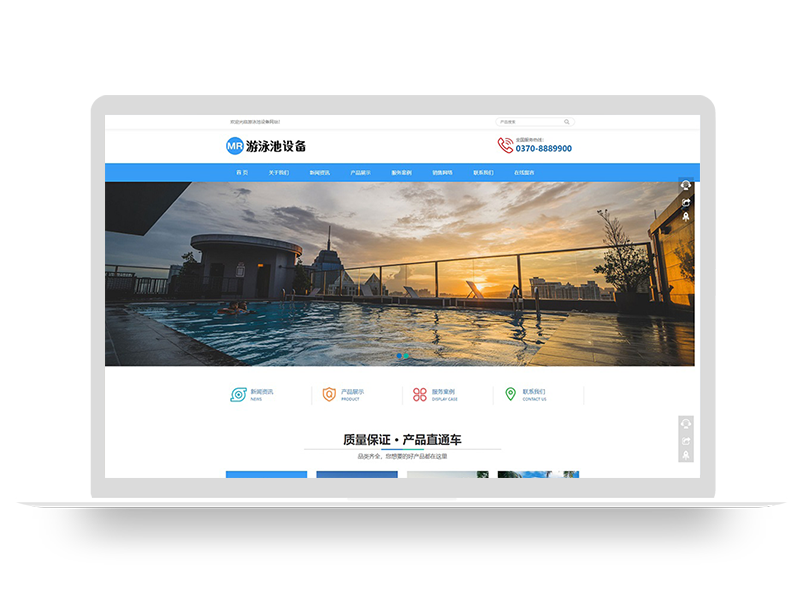The width and height of the screenshot is (800, 600).
Task: Click the 在线留言 link in navbar
Action: [x=522, y=171]
